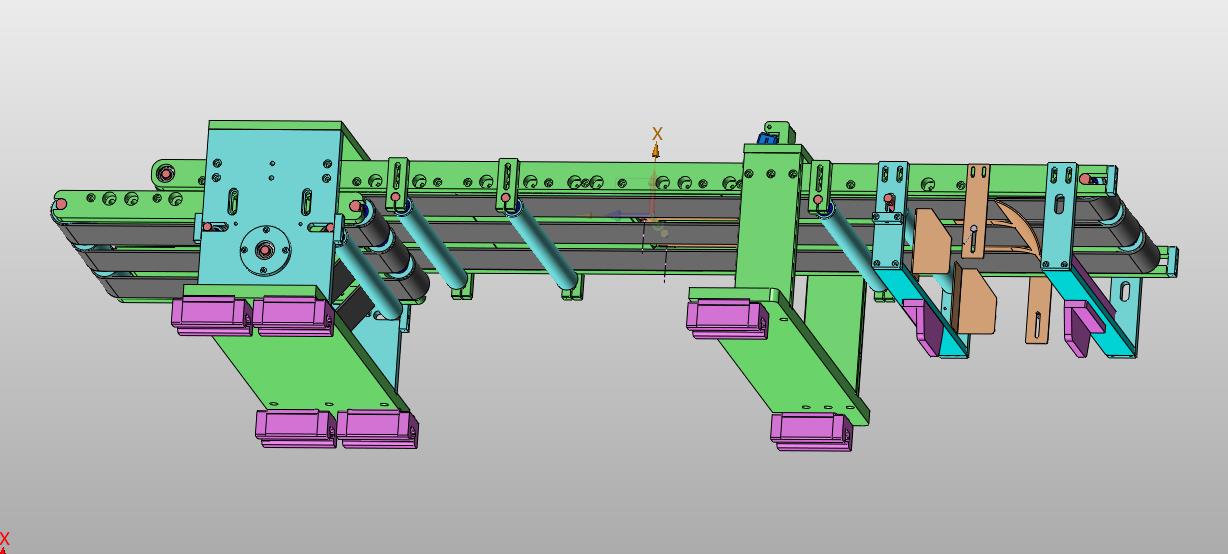1228x554 pixels.
Task: Pick the small blue component atop the center column
Action: pos(769,137)
